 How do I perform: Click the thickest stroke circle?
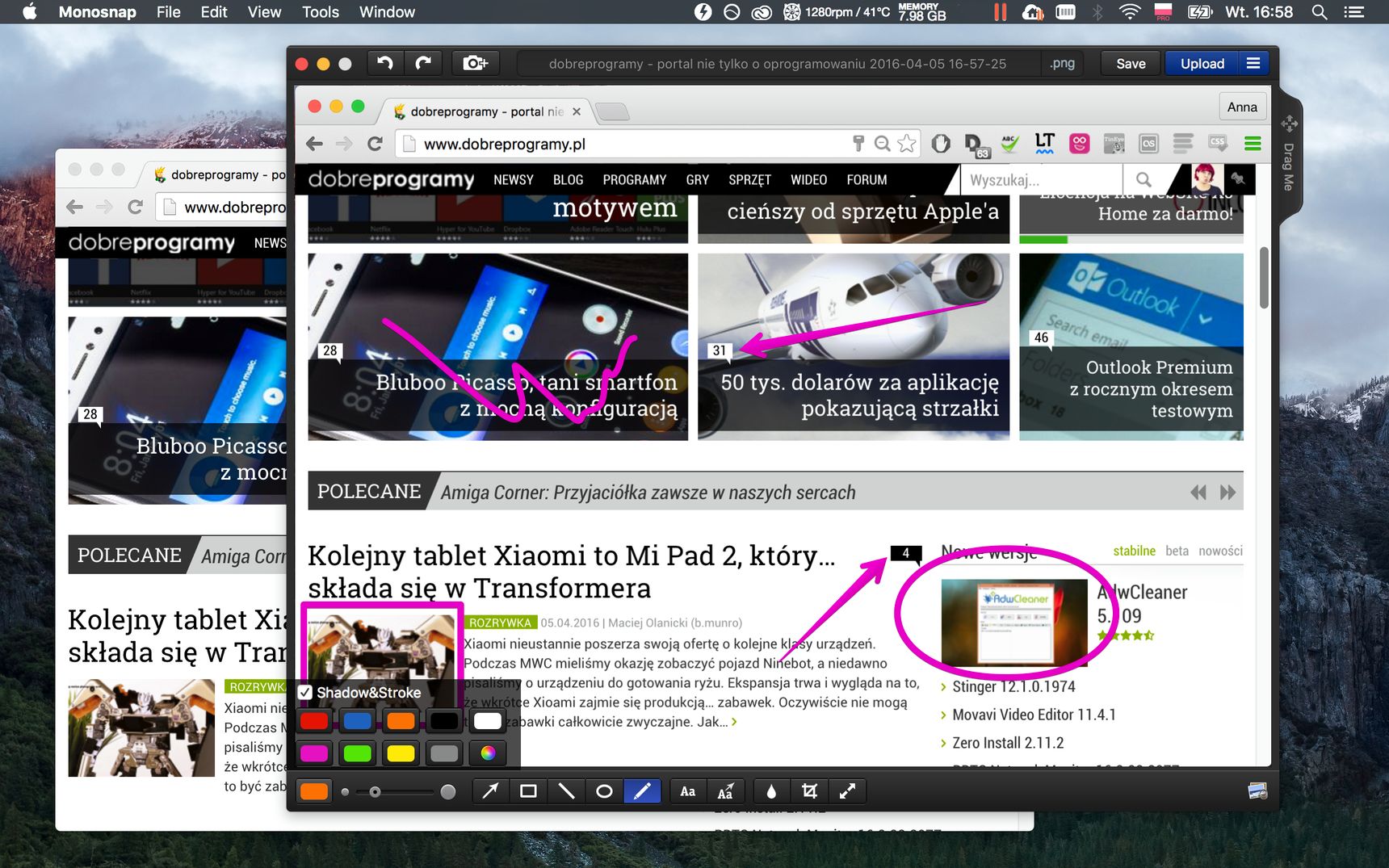(x=448, y=792)
